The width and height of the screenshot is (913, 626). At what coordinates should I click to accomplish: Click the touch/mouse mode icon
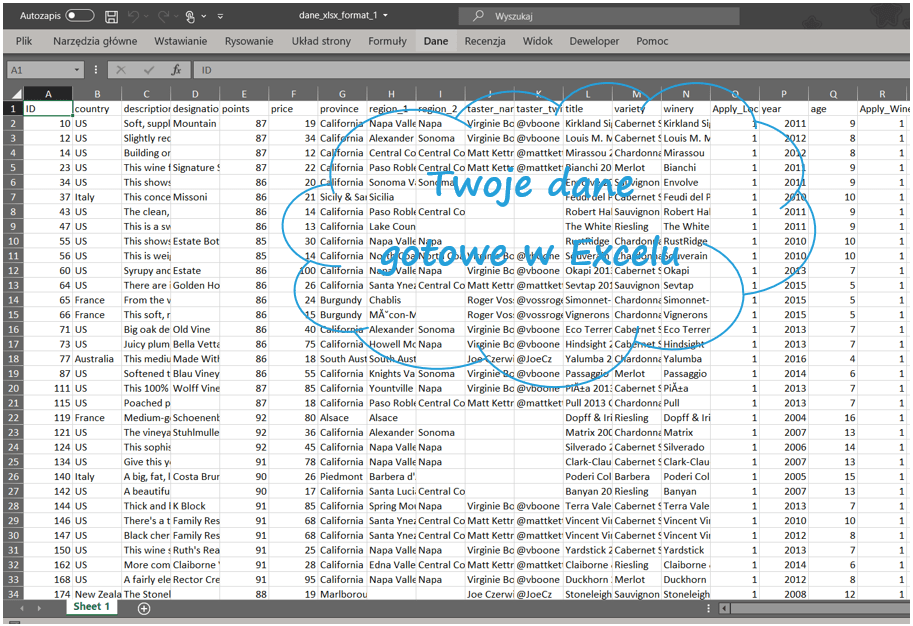(191, 17)
